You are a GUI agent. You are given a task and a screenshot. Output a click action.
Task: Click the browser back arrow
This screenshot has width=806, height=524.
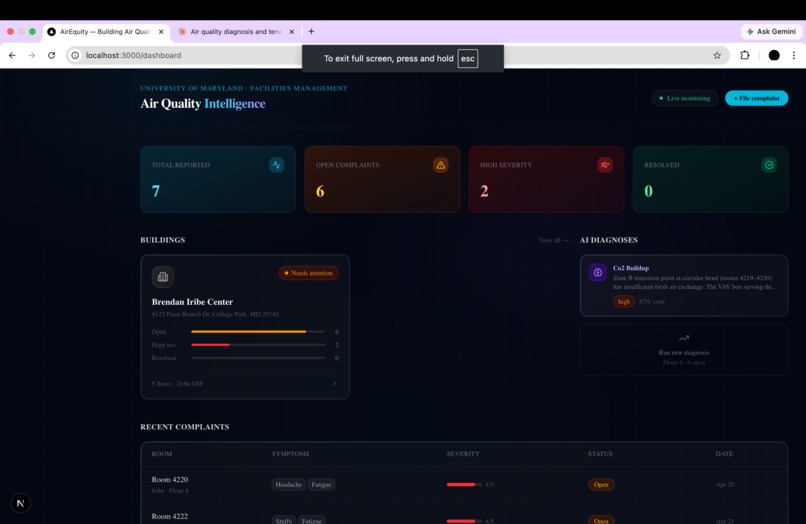click(12, 55)
